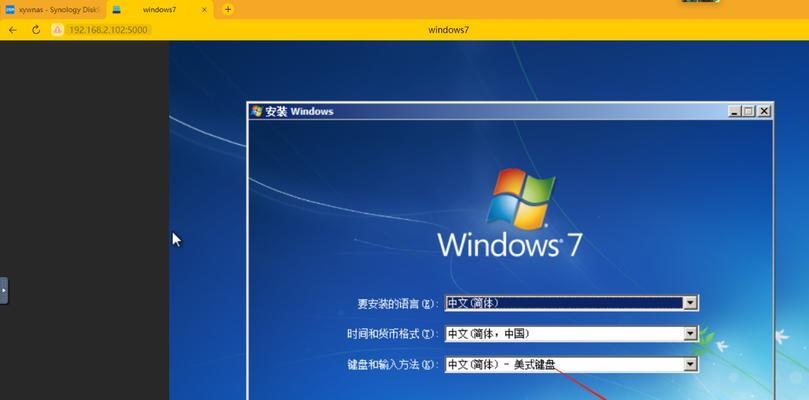The width and height of the screenshot is (809, 400).
Task: Maximize the 安装 Windows dialog
Action: point(749,111)
